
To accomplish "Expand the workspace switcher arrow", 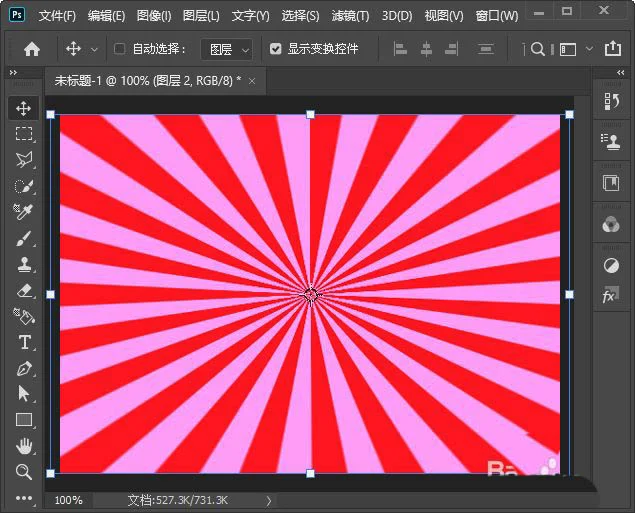I will point(590,49).
